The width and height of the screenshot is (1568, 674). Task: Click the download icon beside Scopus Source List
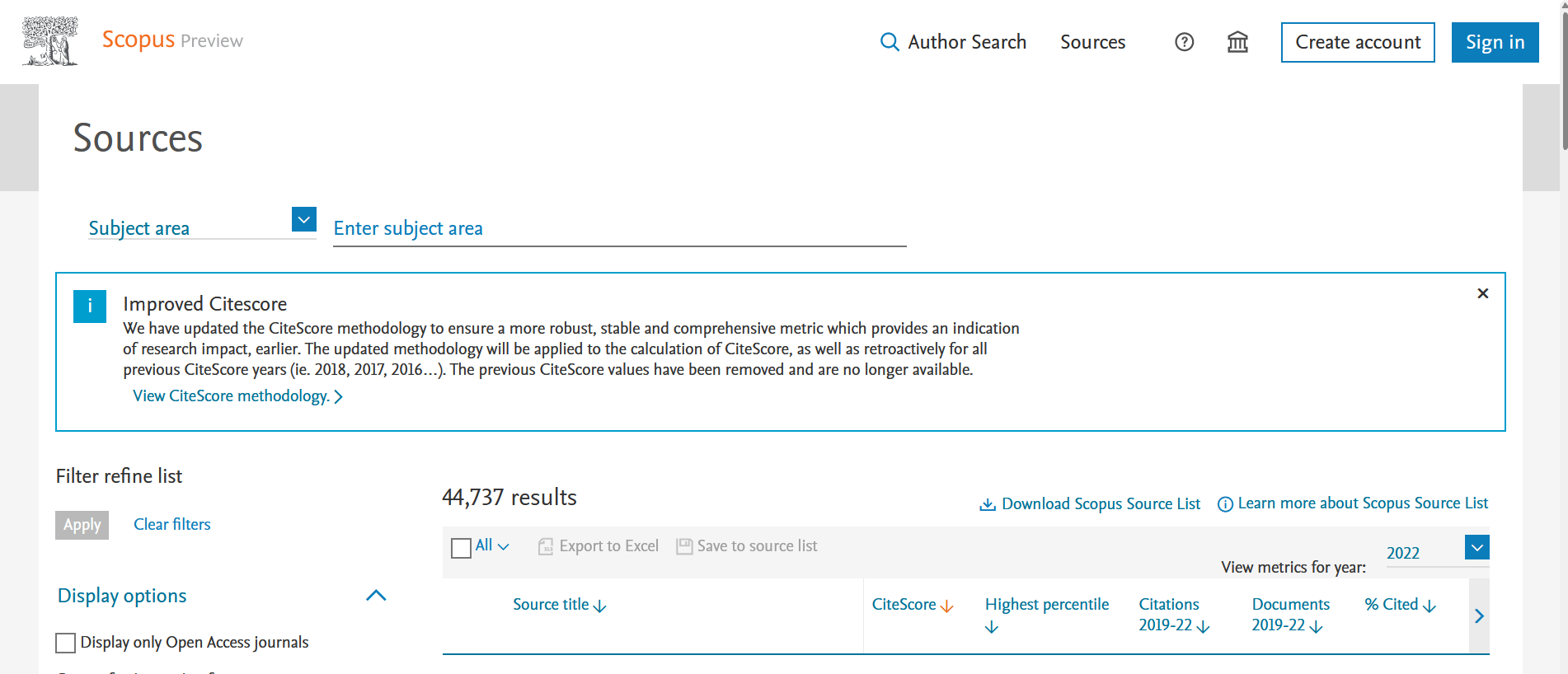pyautogui.click(x=987, y=504)
